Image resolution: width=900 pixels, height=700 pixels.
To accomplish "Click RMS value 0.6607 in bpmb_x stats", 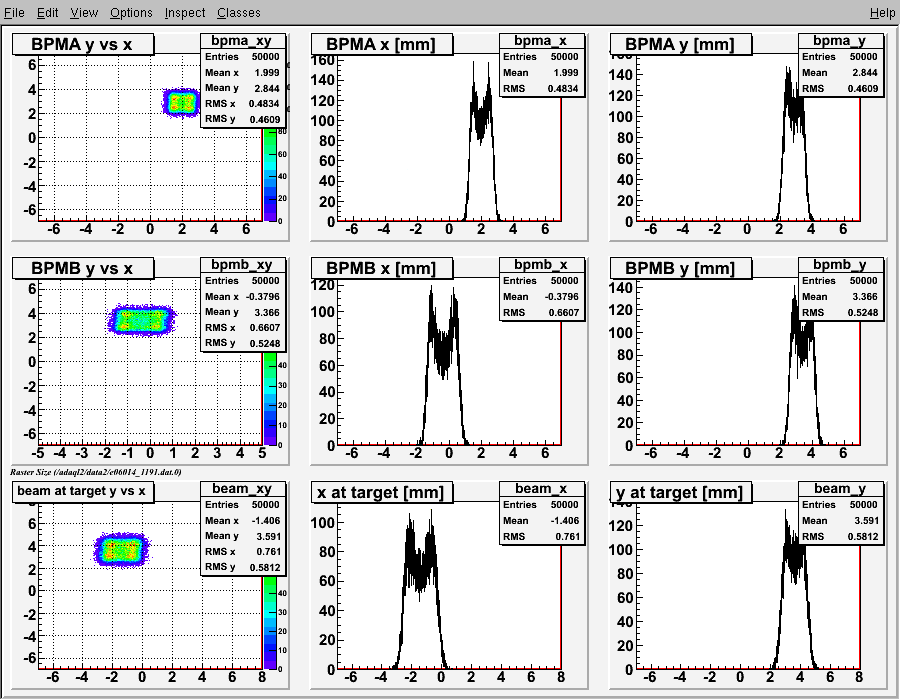I will click(x=563, y=313).
